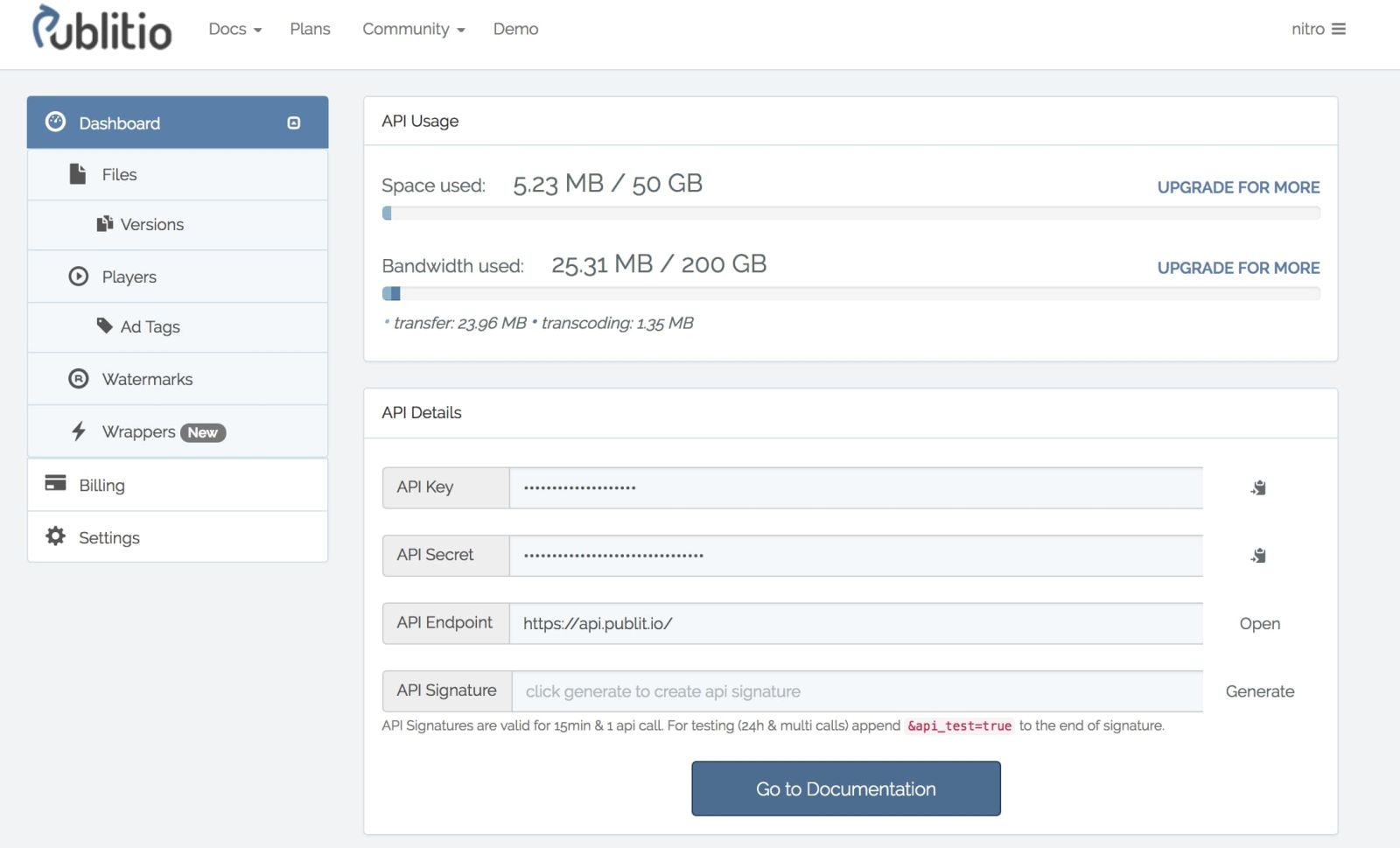Click UPGRADE FOR MORE beside Bandwidth used
The image size is (1400, 848).
(x=1238, y=268)
